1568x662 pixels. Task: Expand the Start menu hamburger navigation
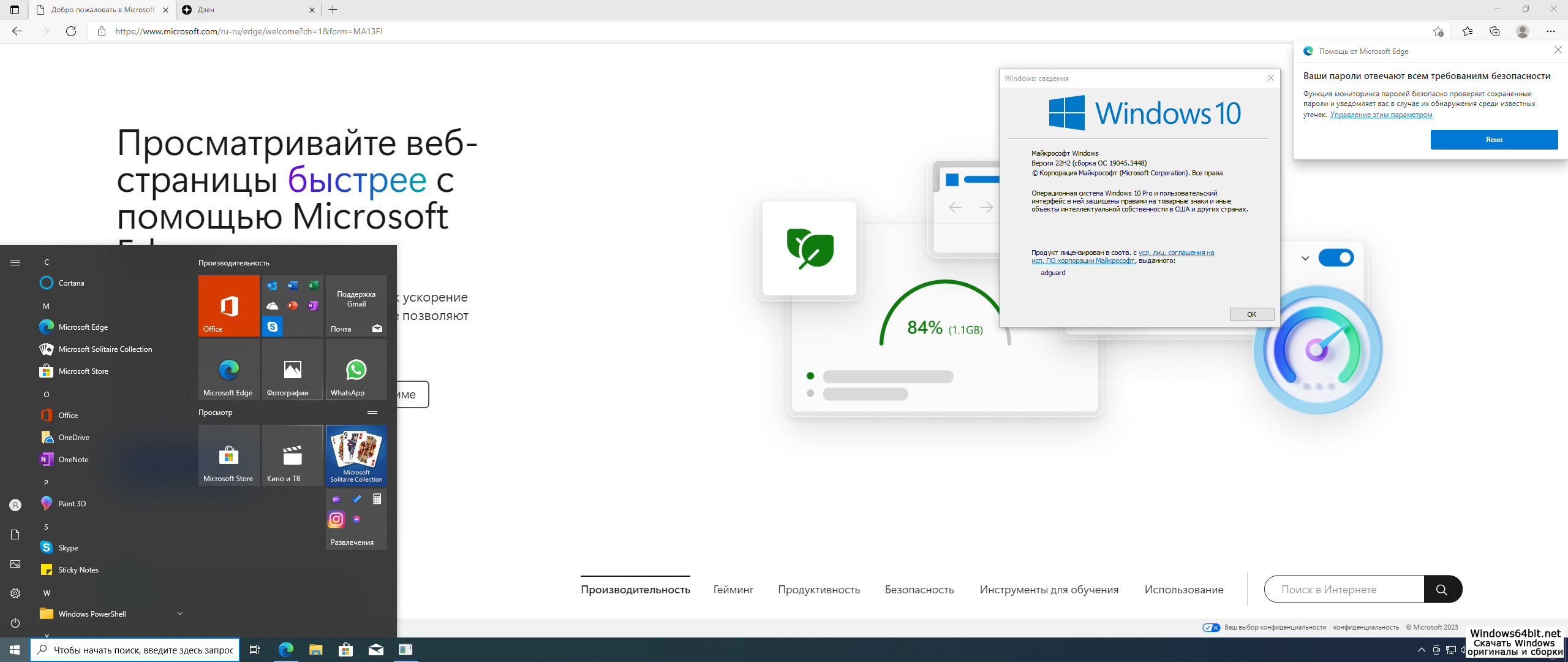15,262
